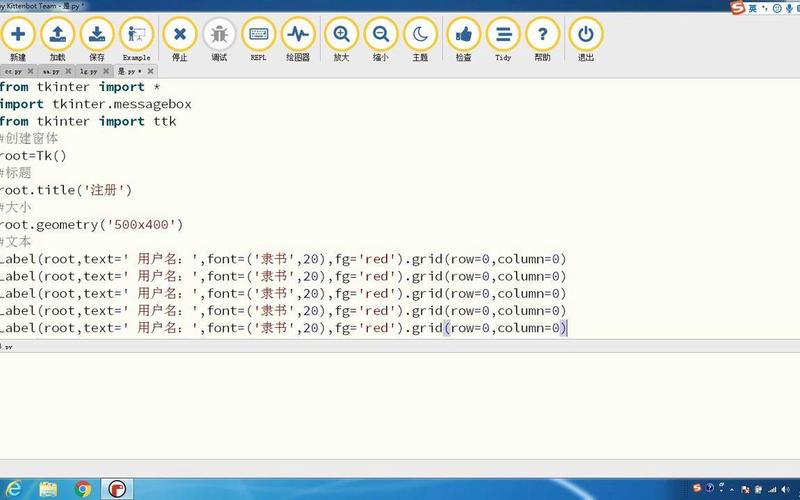The height and width of the screenshot is (500, 800).
Task: Click the comment '#文本'
Action: coord(16,242)
